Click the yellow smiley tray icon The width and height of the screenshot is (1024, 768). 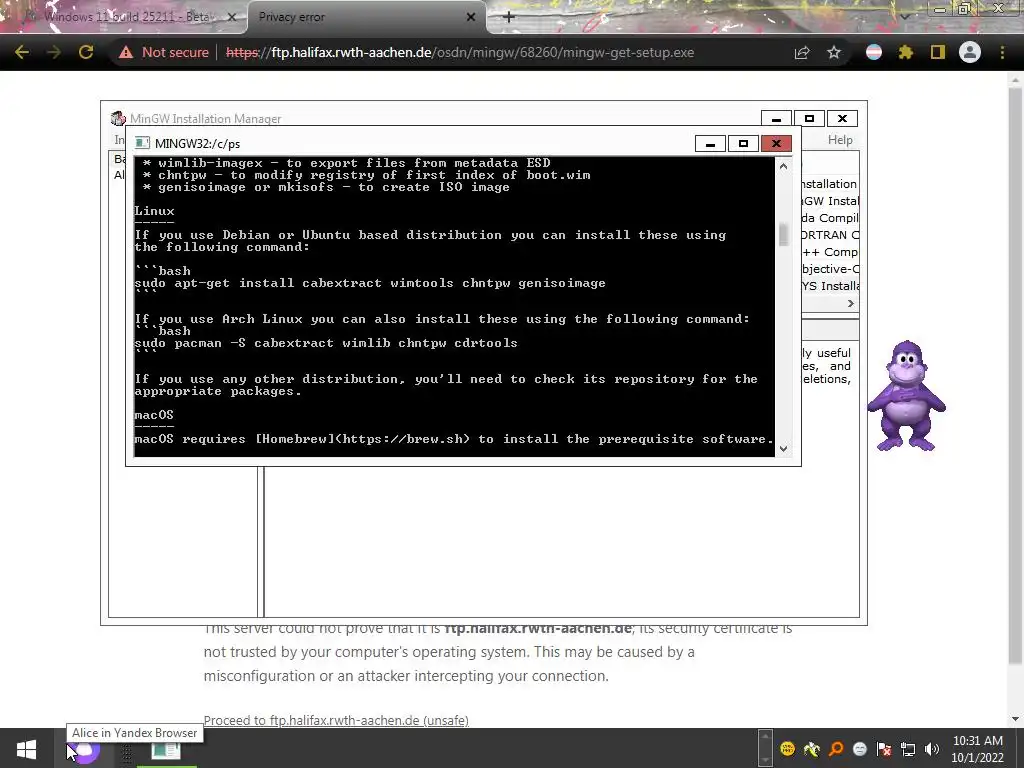(788, 749)
